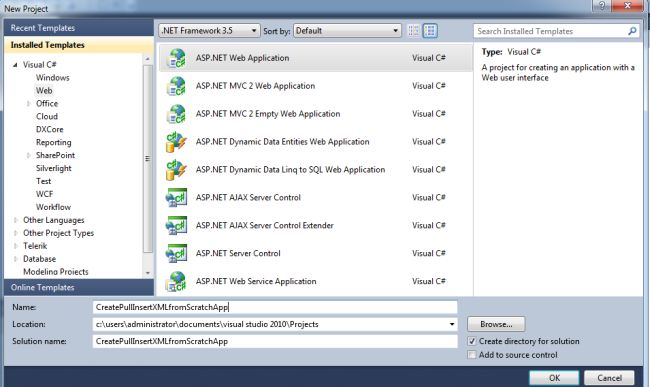Enable Add to source control checkbox
The height and width of the screenshot is (387, 650).
[472, 355]
